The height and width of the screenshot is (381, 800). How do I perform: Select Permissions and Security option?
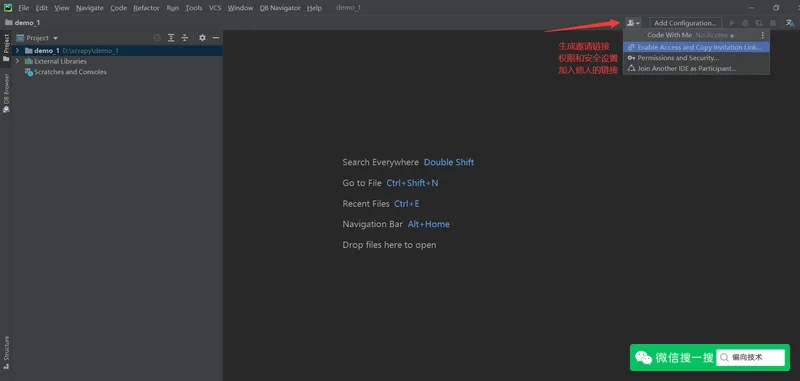tap(696, 58)
